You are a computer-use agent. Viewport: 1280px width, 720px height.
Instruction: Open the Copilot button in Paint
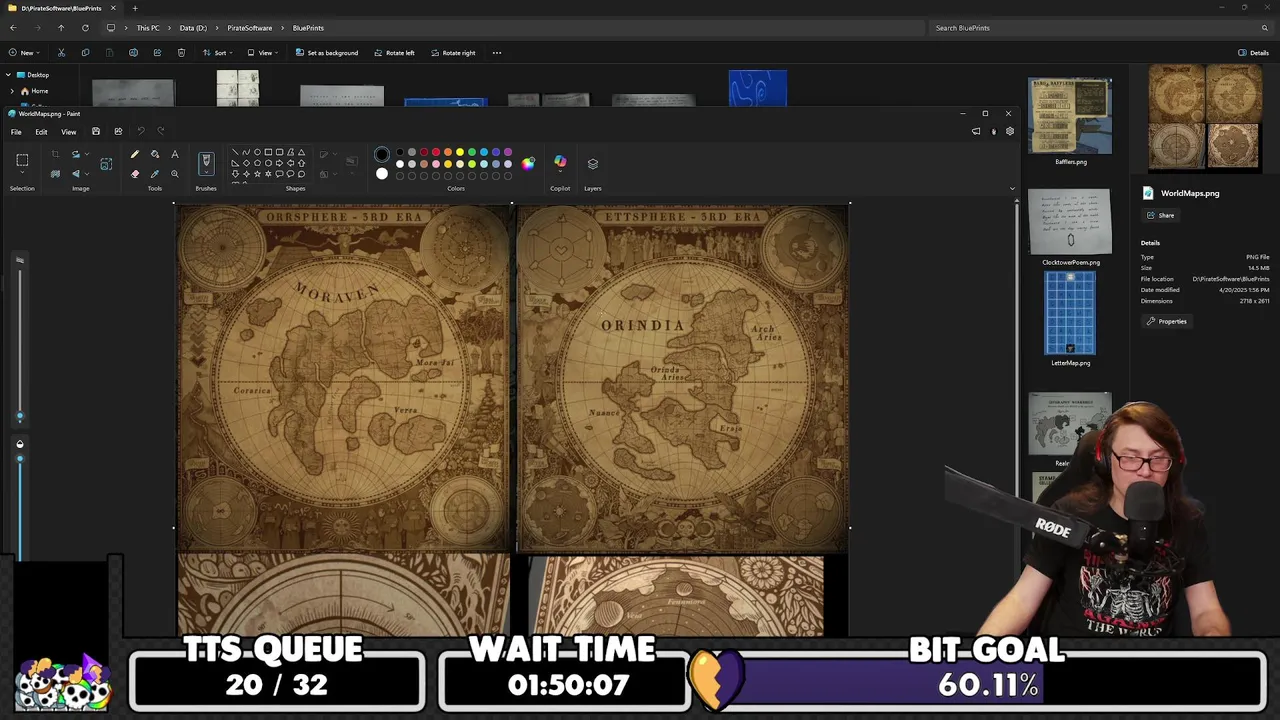pyautogui.click(x=560, y=162)
